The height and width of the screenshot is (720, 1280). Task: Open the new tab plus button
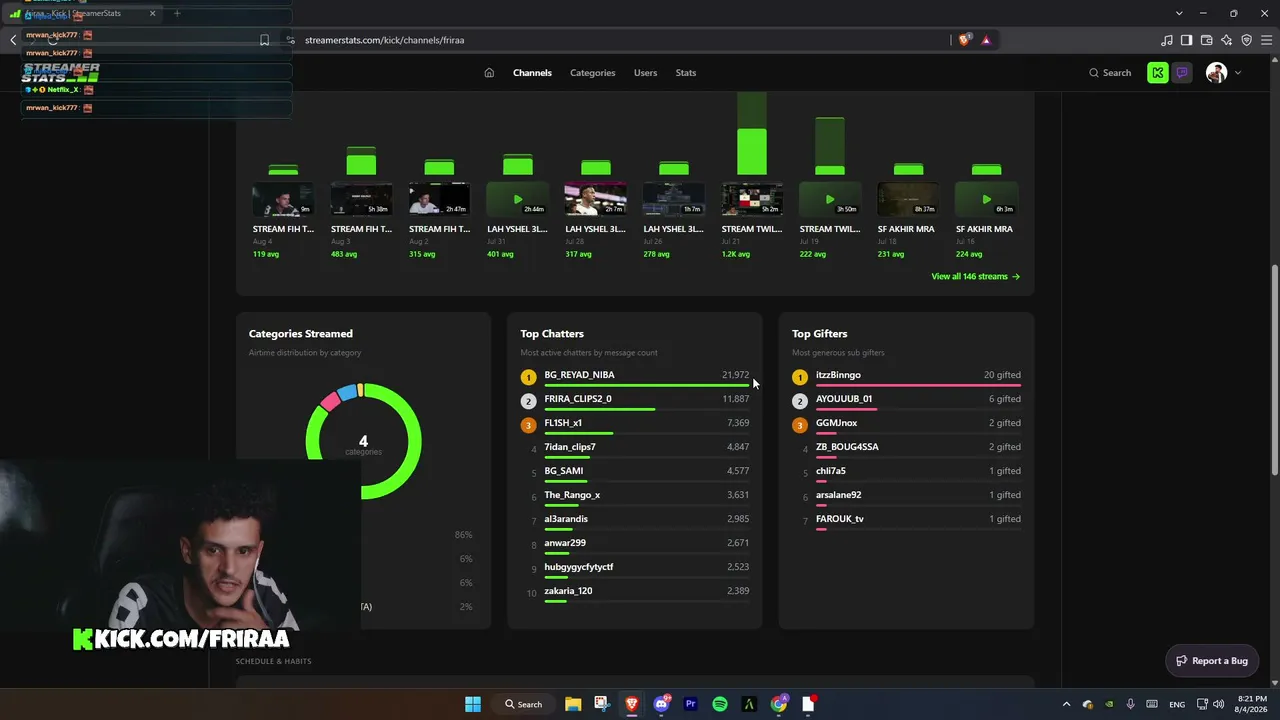[x=177, y=13]
